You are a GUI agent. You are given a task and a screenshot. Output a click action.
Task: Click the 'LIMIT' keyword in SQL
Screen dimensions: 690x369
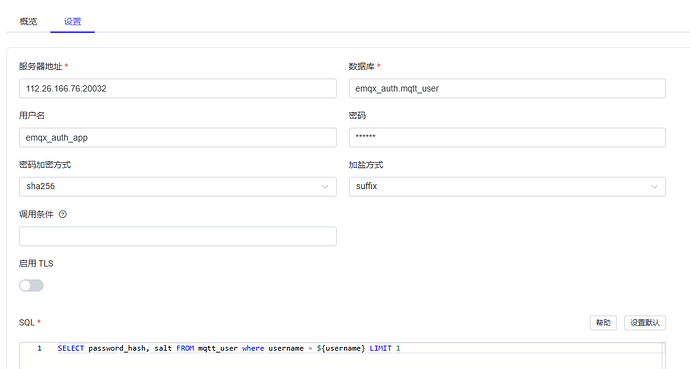[x=380, y=348]
